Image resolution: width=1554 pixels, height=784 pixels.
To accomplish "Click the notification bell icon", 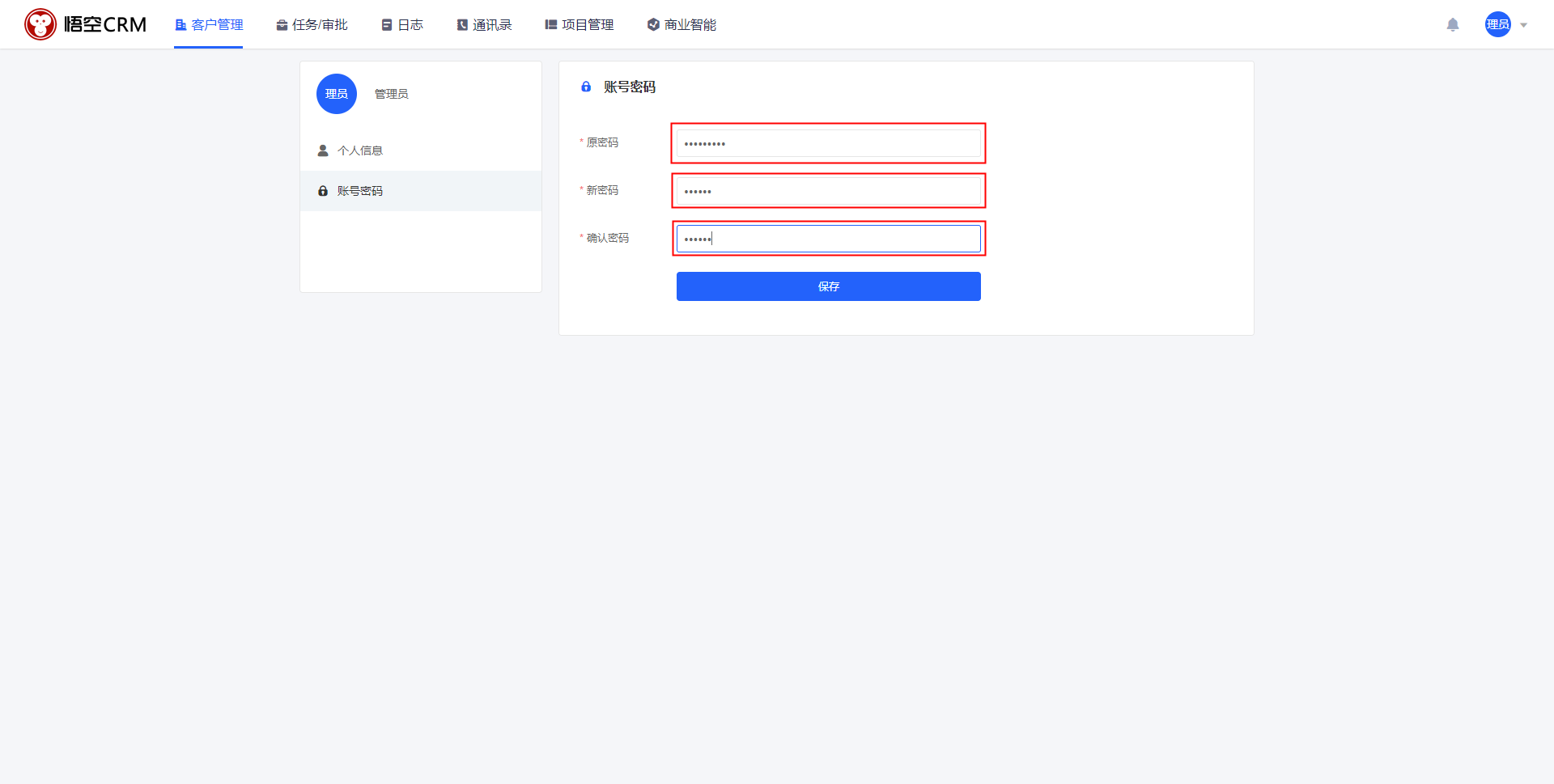I will (x=1453, y=25).
